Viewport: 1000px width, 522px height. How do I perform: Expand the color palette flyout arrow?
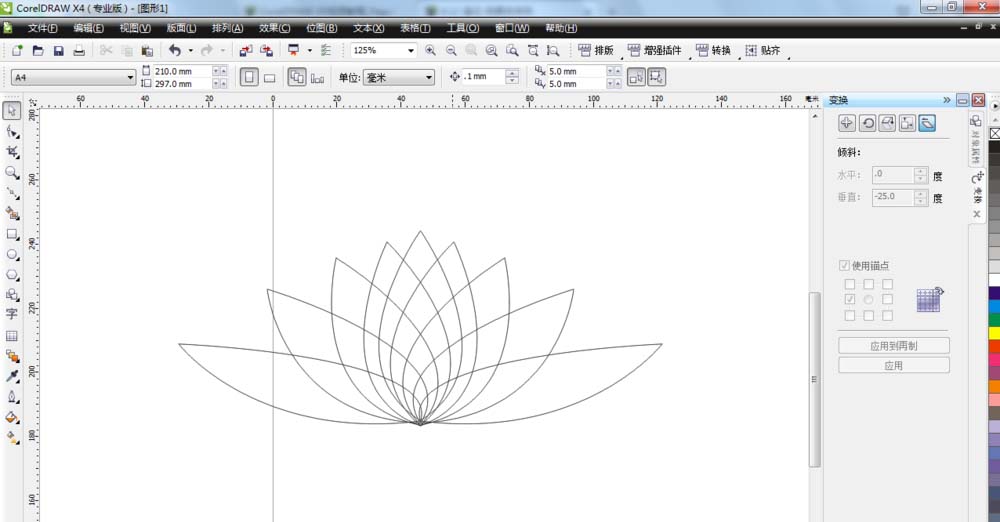(x=996, y=107)
